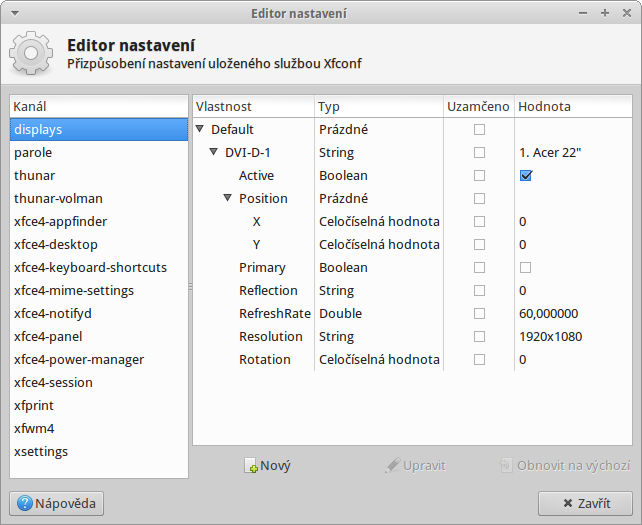Click the help question mark icon
Viewport: 642px width, 525px height.
tap(25, 503)
